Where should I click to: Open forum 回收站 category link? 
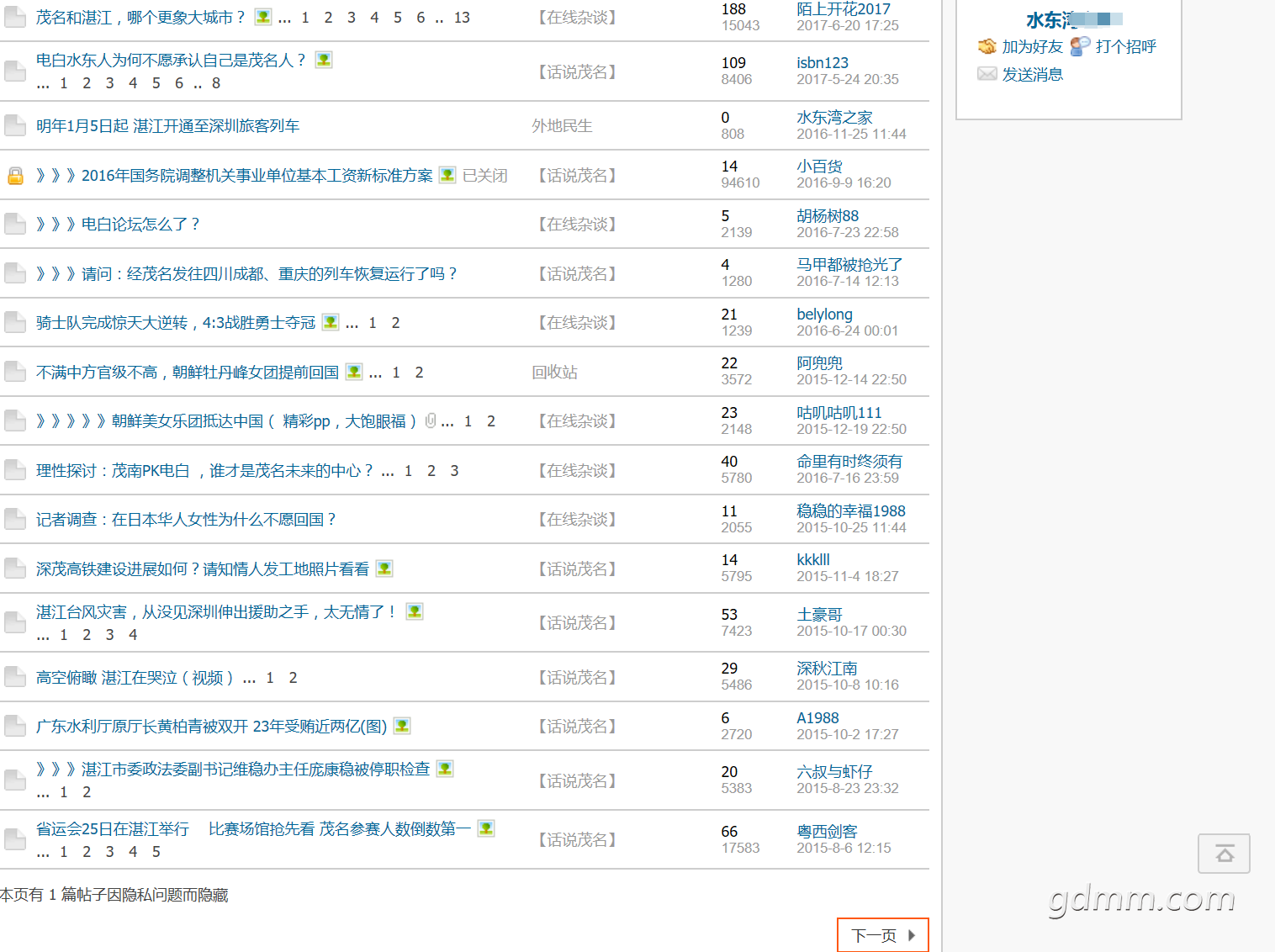tap(554, 373)
